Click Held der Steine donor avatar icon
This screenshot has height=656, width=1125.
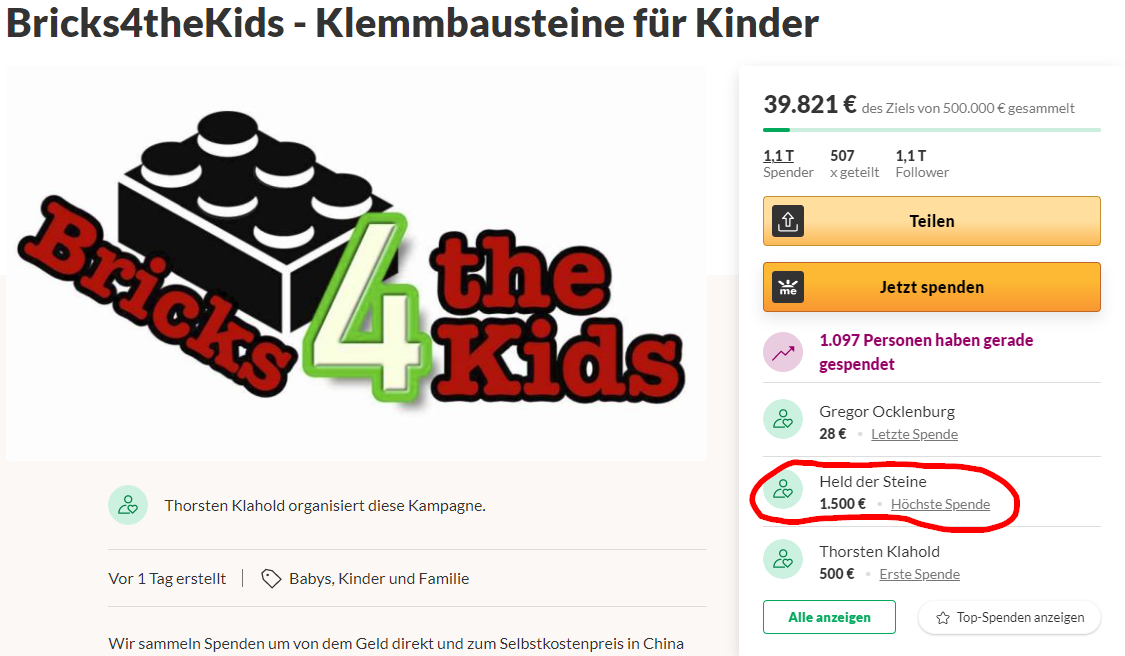tap(783, 489)
